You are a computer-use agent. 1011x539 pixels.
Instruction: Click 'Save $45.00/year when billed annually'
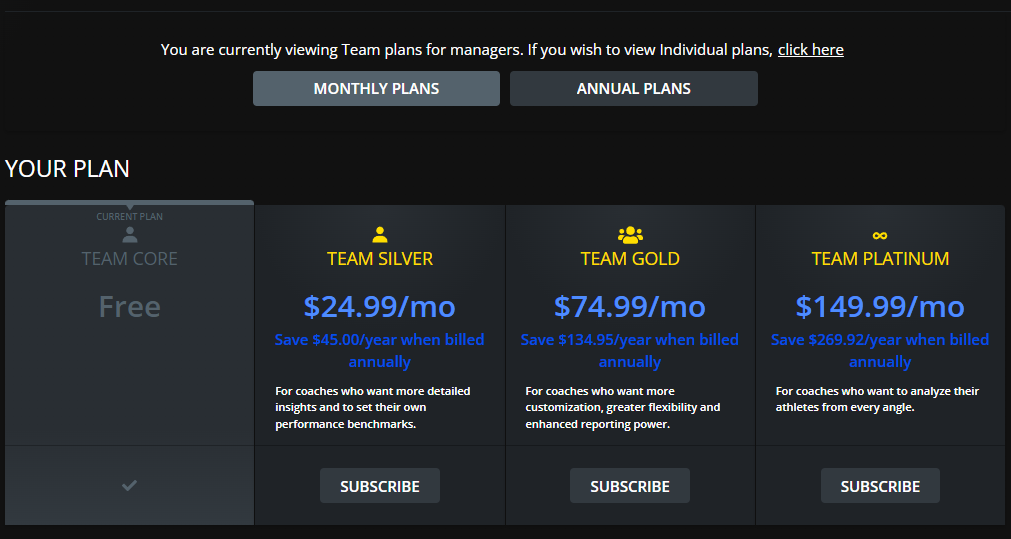click(x=380, y=351)
